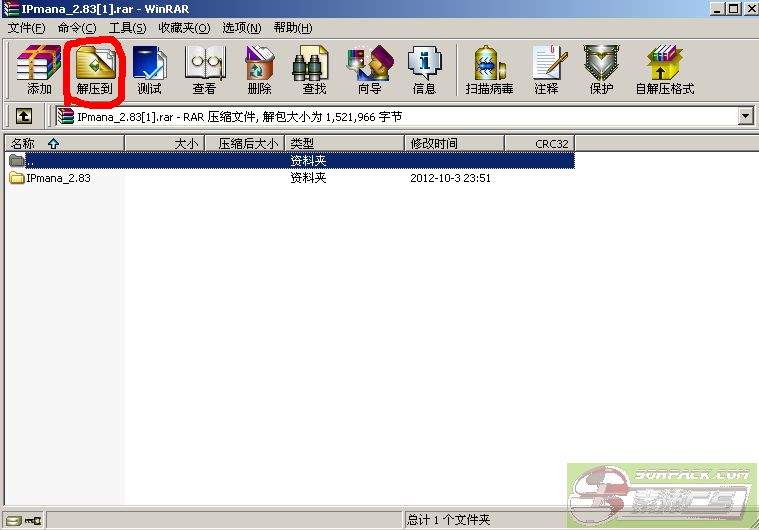Click the 解压到 (Extract To) icon
This screenshot has height=530, width=759.
[94, 70]
